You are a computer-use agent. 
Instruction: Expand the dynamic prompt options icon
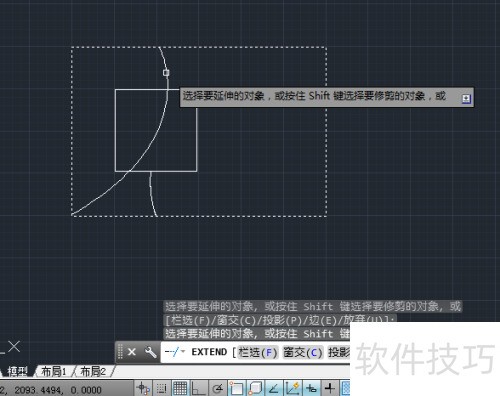466,99
